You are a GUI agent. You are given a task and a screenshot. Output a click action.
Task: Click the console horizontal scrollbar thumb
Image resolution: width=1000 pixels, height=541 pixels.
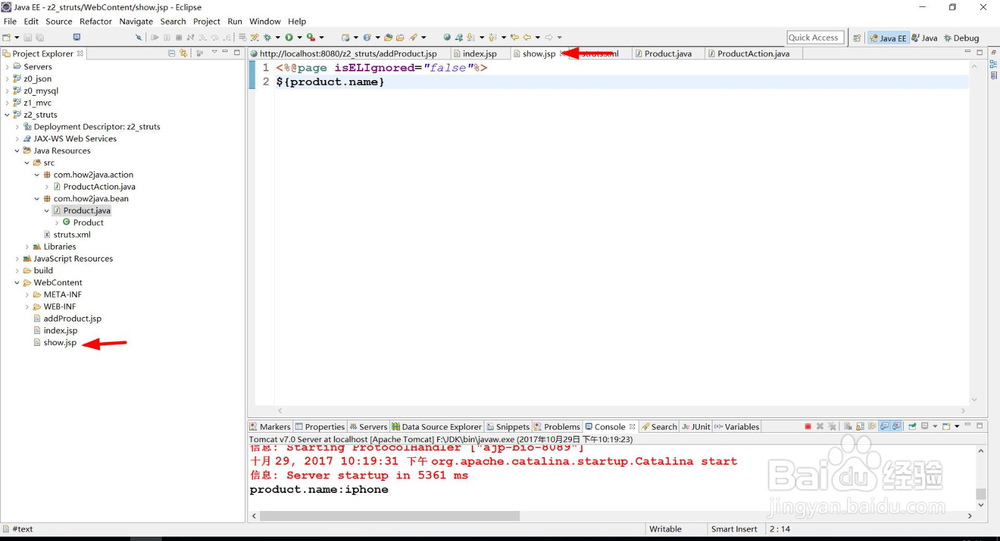[390, 515]
